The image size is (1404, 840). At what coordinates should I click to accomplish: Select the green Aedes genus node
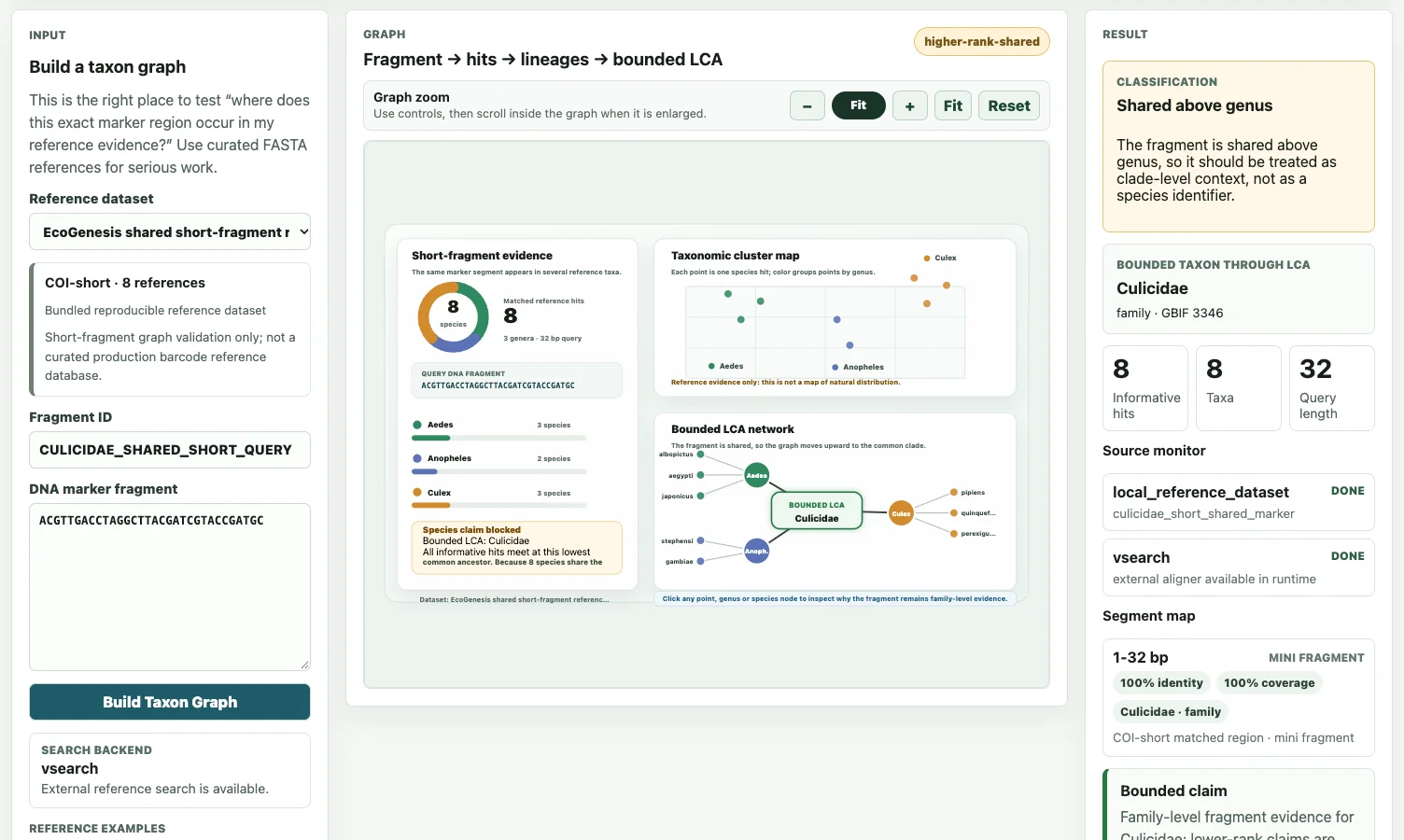757,475
